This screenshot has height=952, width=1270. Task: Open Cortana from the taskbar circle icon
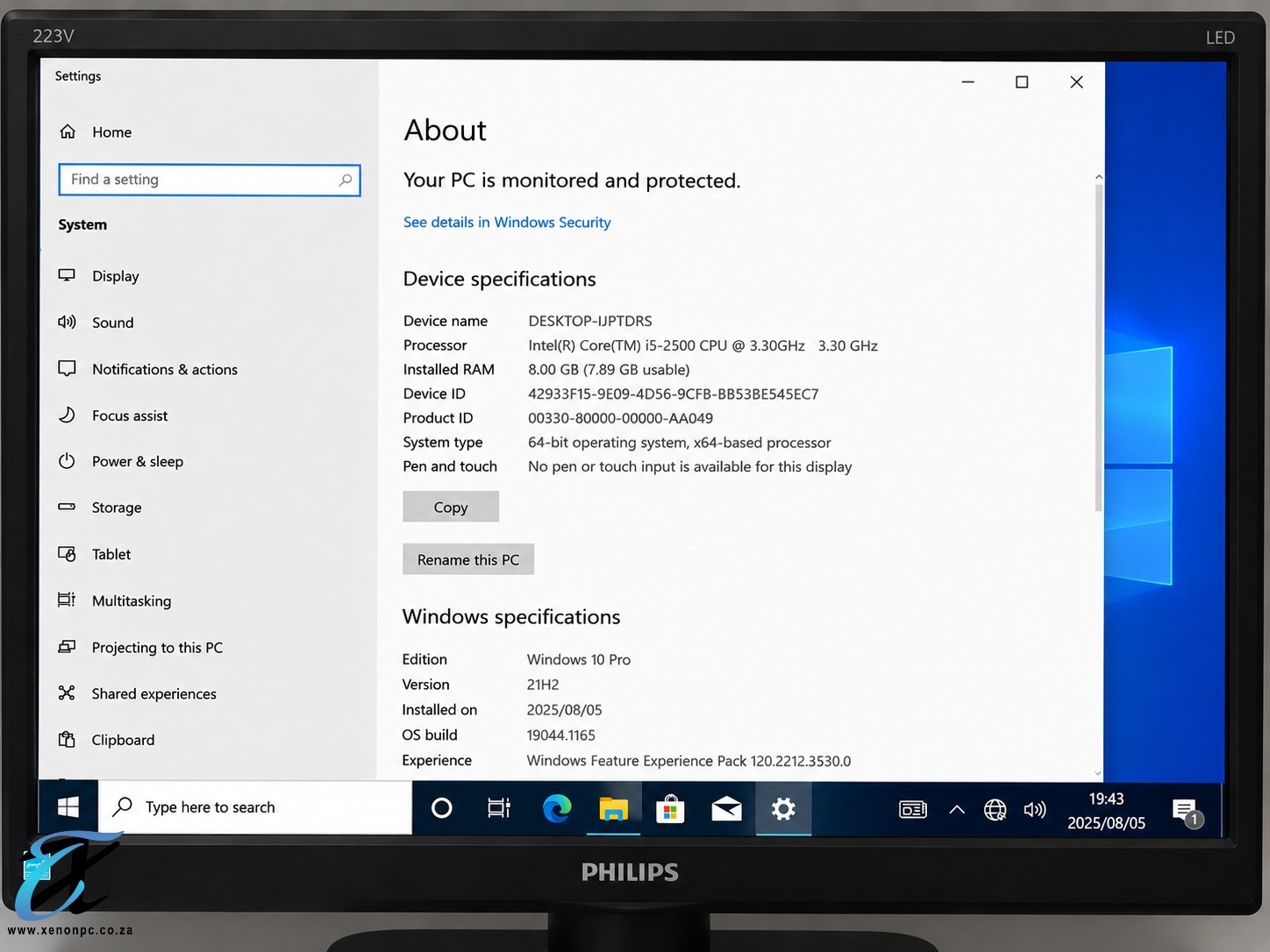click(x=442, y=808)
